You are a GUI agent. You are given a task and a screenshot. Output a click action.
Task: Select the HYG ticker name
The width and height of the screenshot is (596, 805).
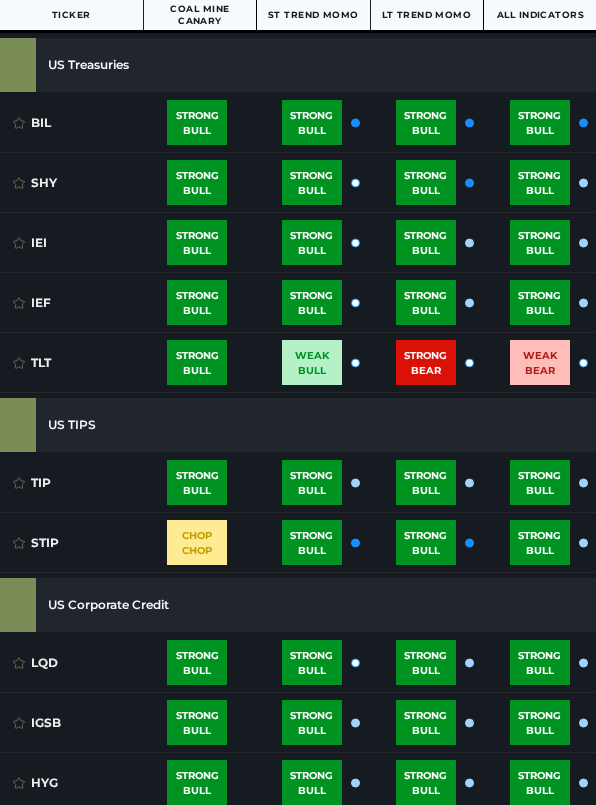pyautogui.click(x=44, y=784)
